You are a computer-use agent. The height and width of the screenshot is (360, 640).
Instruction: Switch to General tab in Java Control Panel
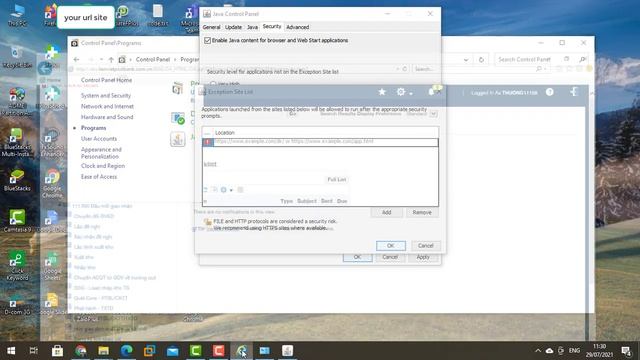[x=211, y=27]
